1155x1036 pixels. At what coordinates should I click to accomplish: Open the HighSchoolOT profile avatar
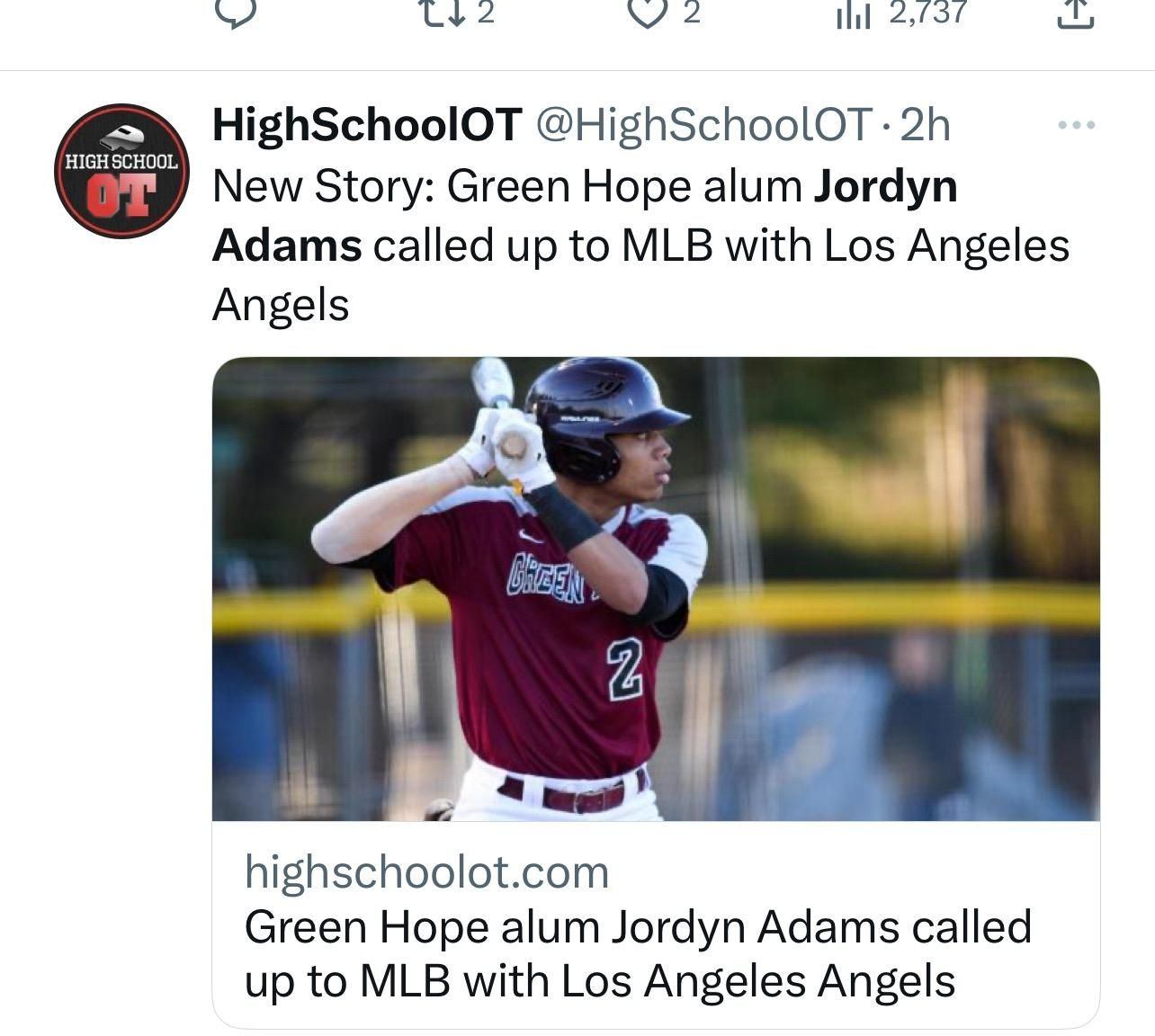pyautogui.click(x=121, y=171)
